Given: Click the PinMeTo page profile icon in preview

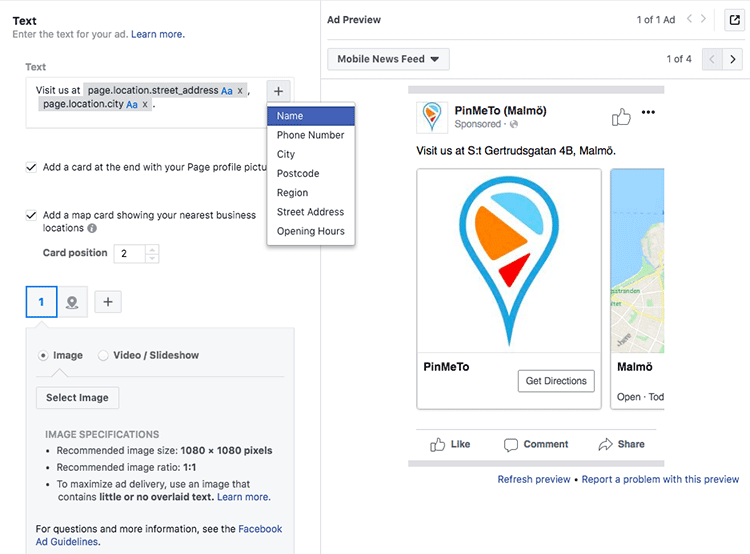Looking at the screenshot, I should (x=432, y=117).
